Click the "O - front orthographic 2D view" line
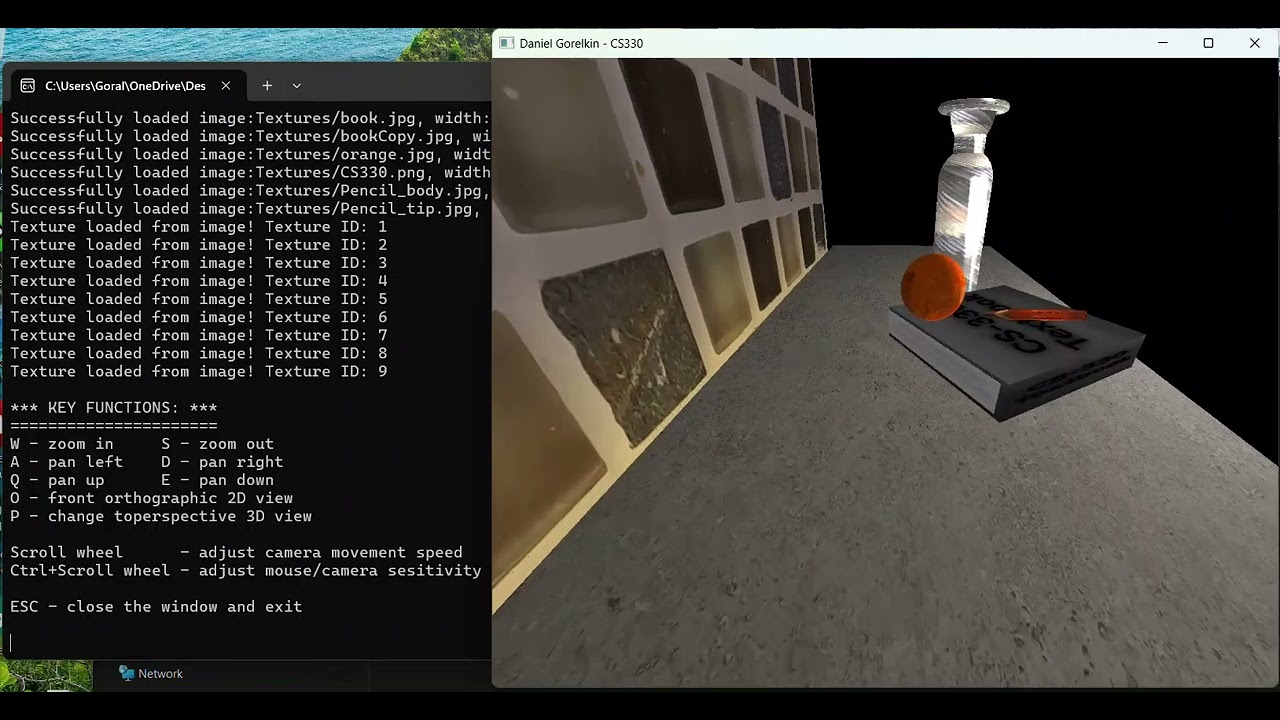The width and height of the screenshot is (1280, 720). (x=151, y=498)
